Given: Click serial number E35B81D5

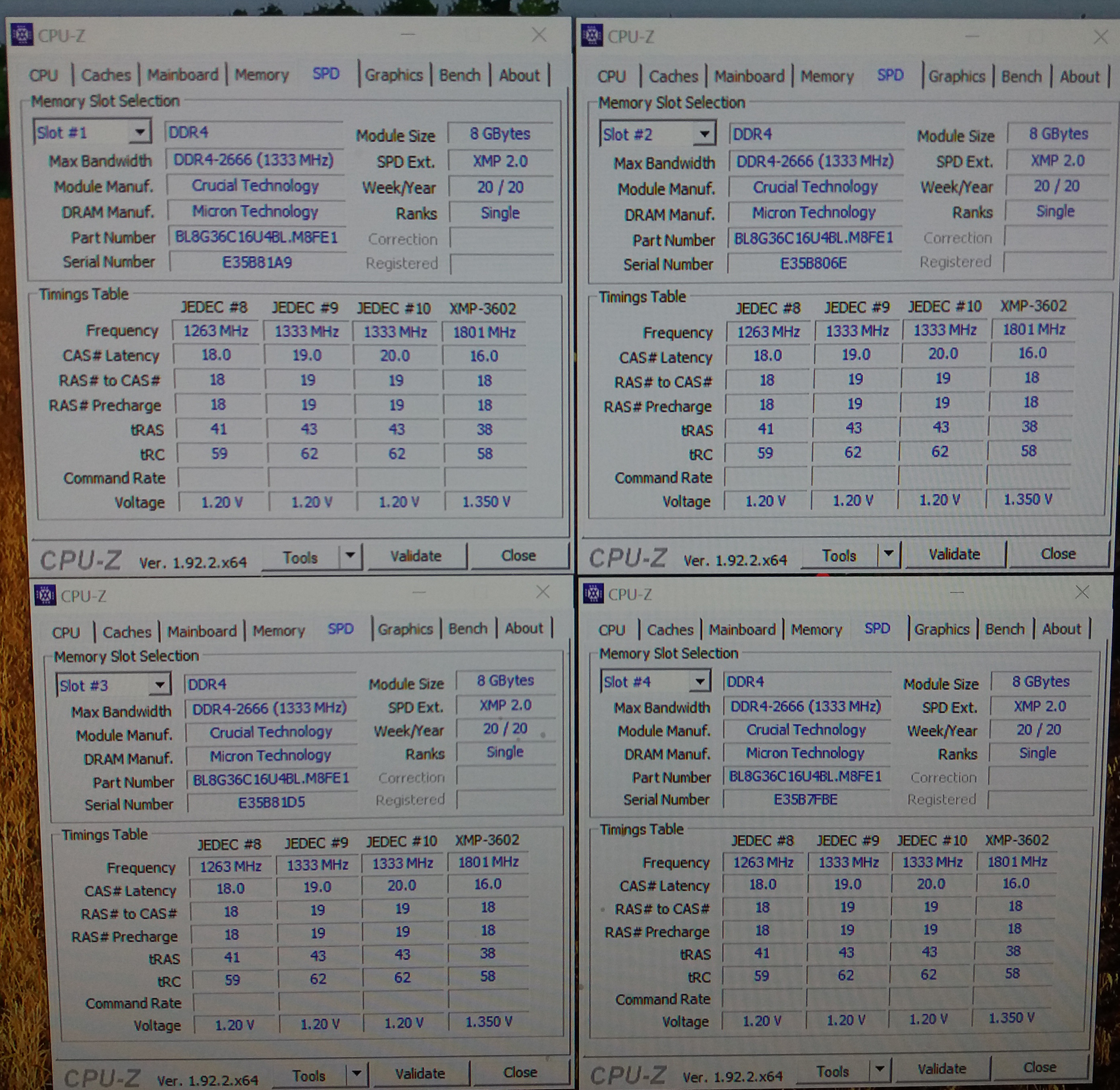Looking at the screenshot, I should (271, 802).
